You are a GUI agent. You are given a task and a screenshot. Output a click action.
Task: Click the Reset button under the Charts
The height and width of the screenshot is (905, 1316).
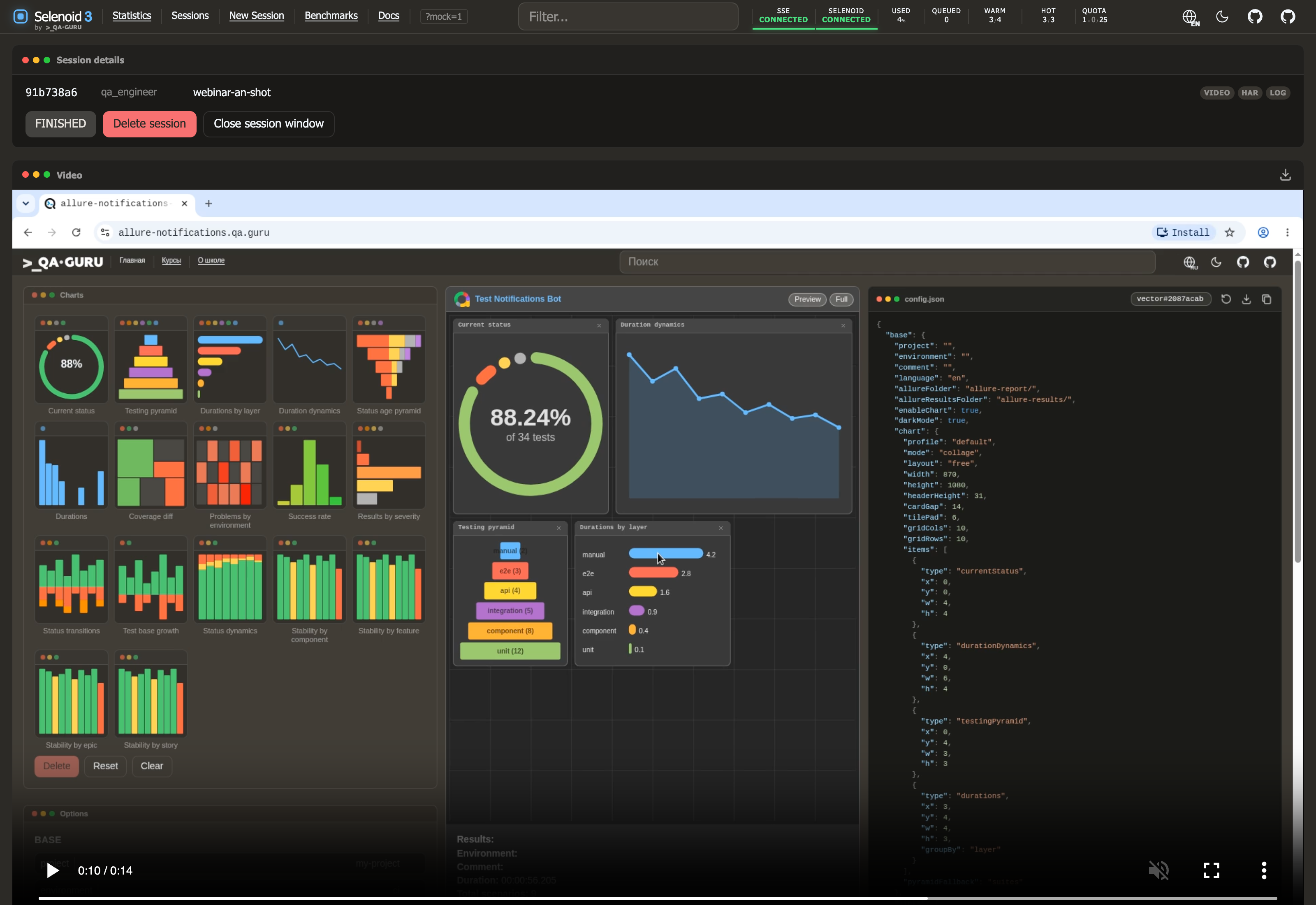[x=105, y=766]
